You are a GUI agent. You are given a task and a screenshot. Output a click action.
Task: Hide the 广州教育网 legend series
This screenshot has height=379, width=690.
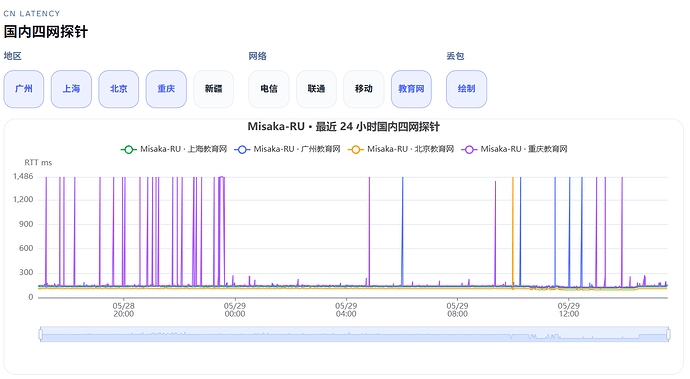click(287, 149)
